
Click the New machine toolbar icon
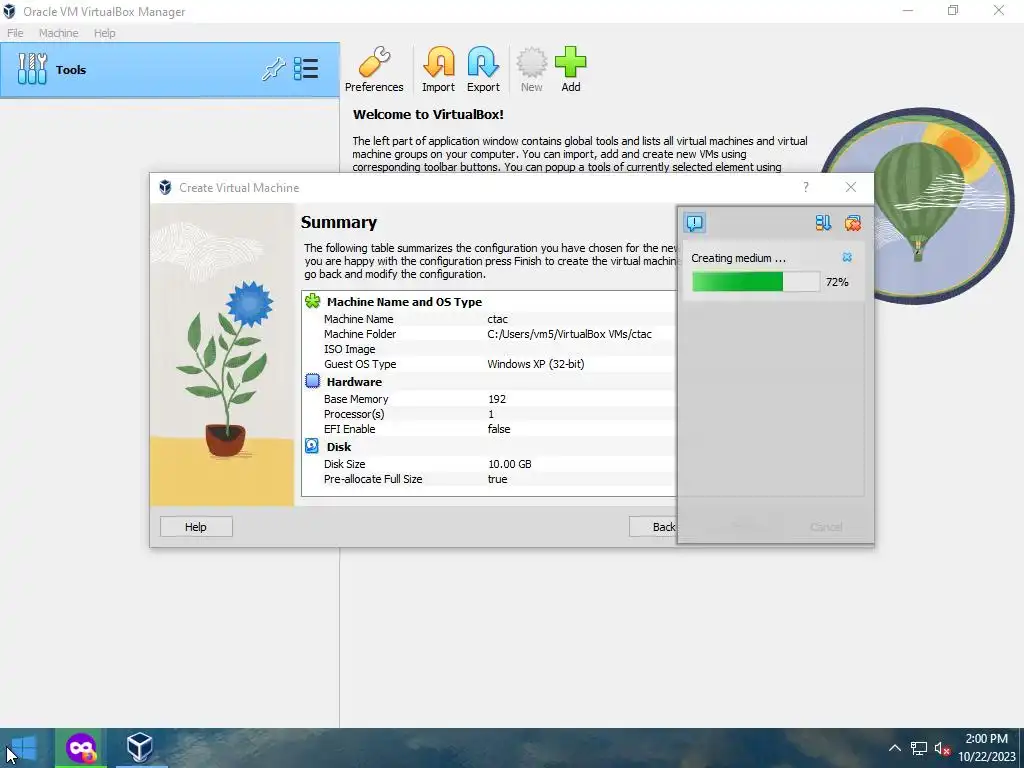click(x=532, y=70)
